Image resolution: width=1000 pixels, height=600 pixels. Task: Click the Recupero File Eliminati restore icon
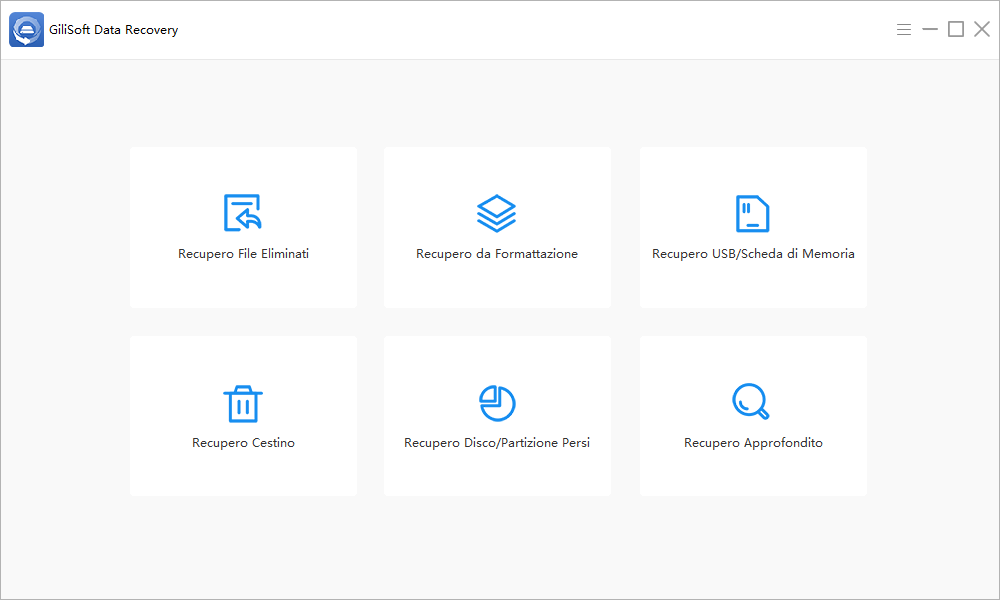(243, 212)
